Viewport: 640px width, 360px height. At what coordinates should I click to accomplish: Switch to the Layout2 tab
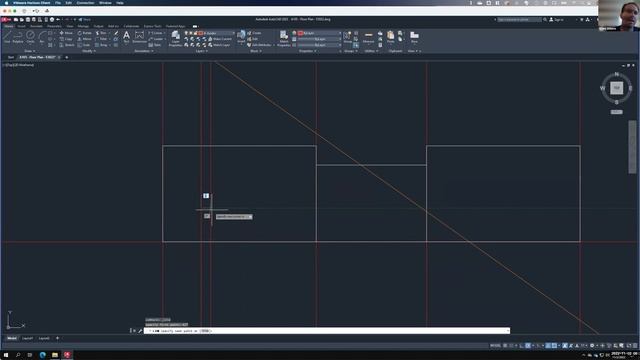(x=44, y=338)
